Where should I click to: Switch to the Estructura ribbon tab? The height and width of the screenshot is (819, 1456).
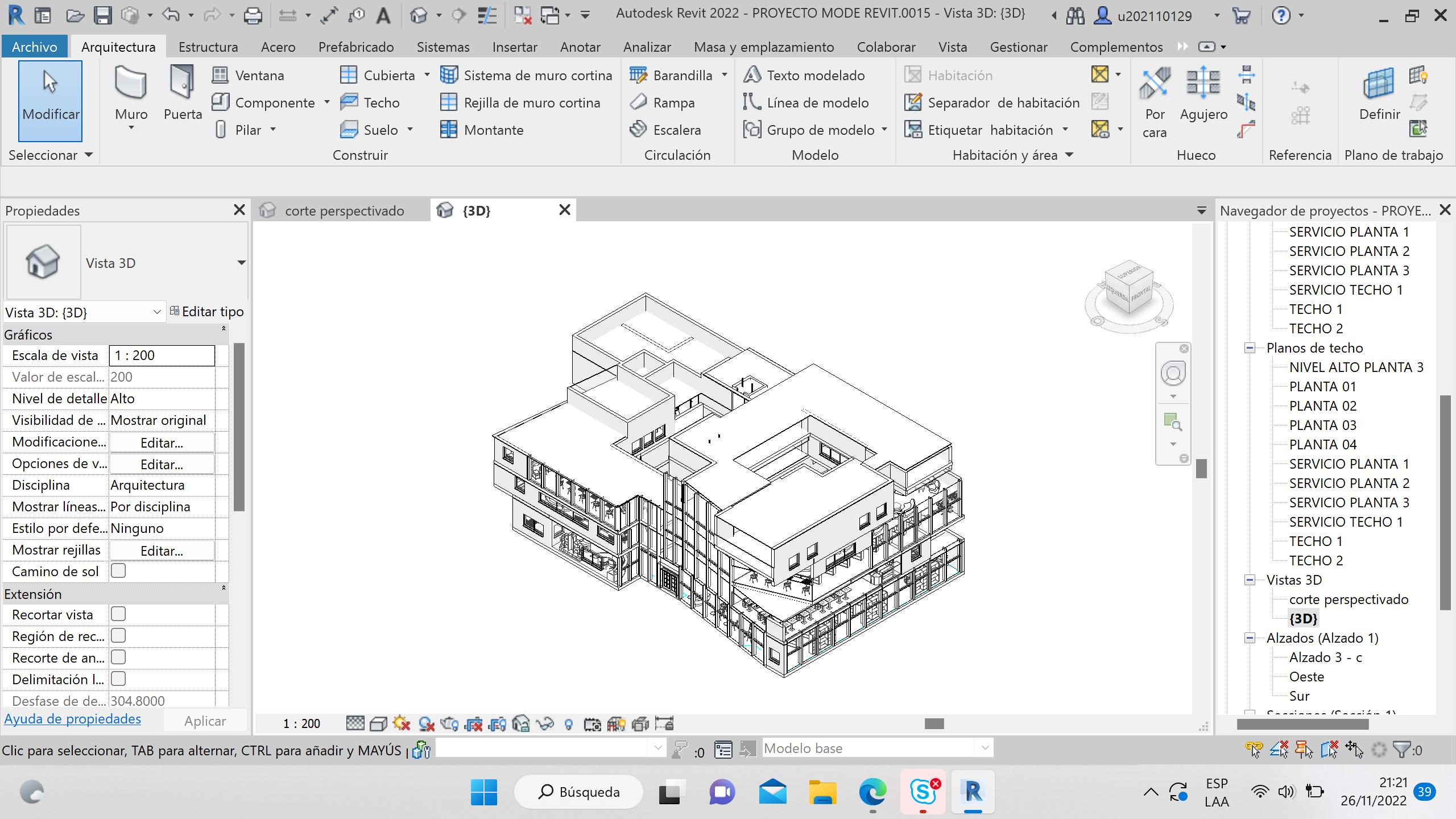208,47
